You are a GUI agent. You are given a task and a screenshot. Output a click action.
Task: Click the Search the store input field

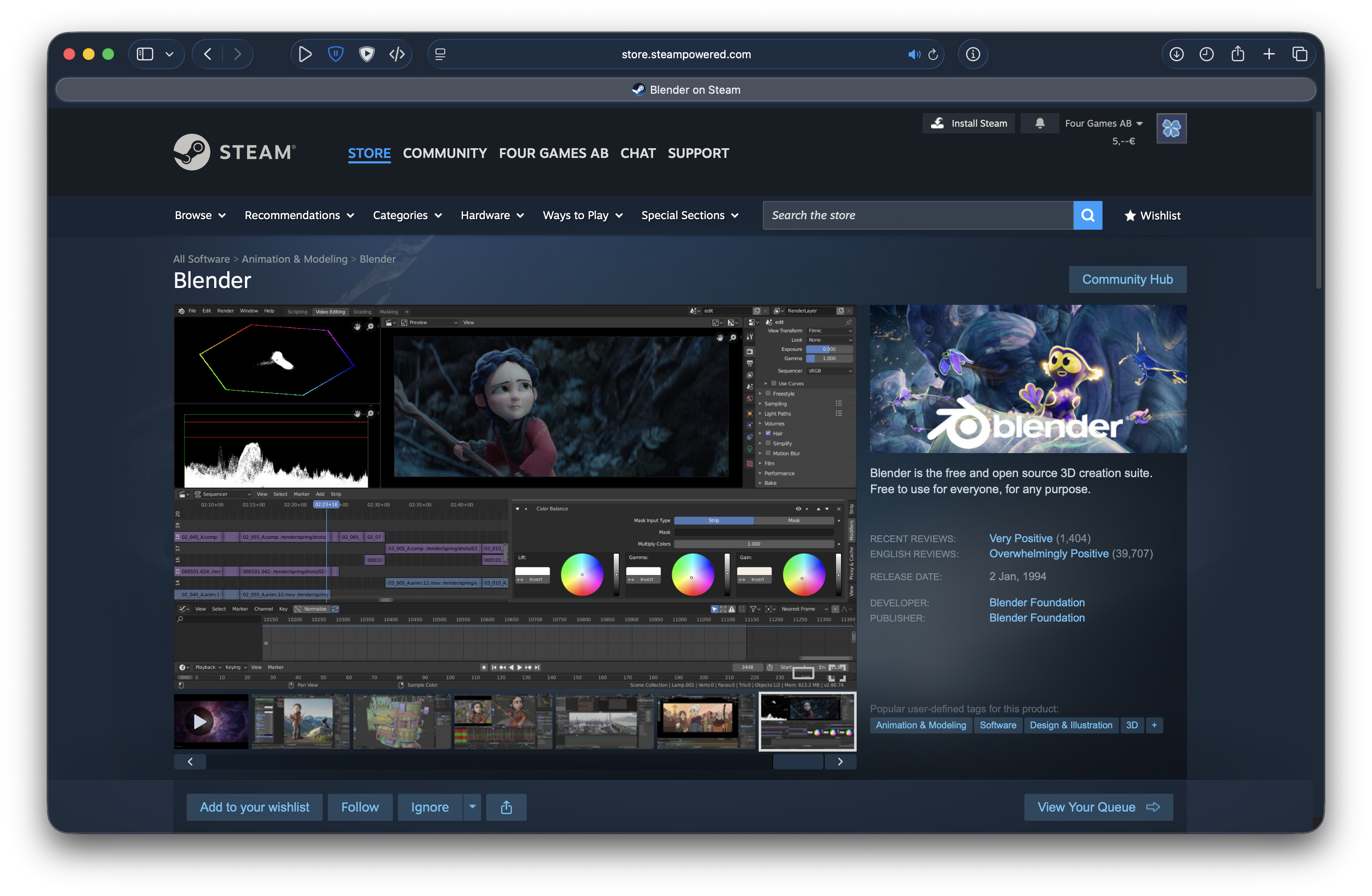click(x=918, y=215)
